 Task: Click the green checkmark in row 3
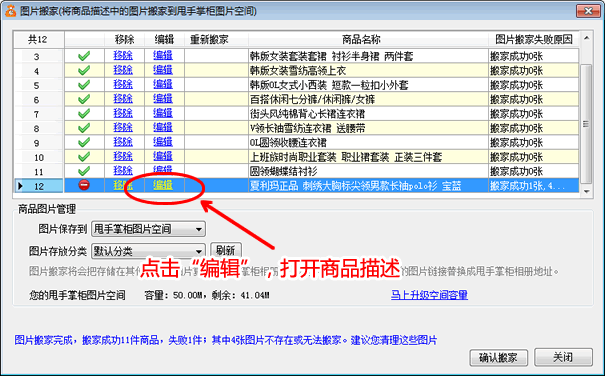[84, 56]
